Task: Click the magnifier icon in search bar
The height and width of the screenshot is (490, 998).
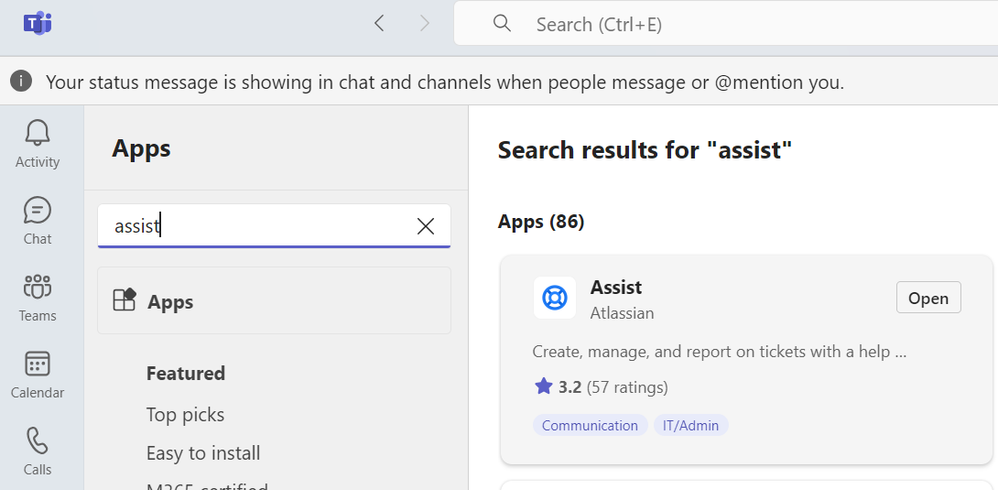Action: (502, 24)
